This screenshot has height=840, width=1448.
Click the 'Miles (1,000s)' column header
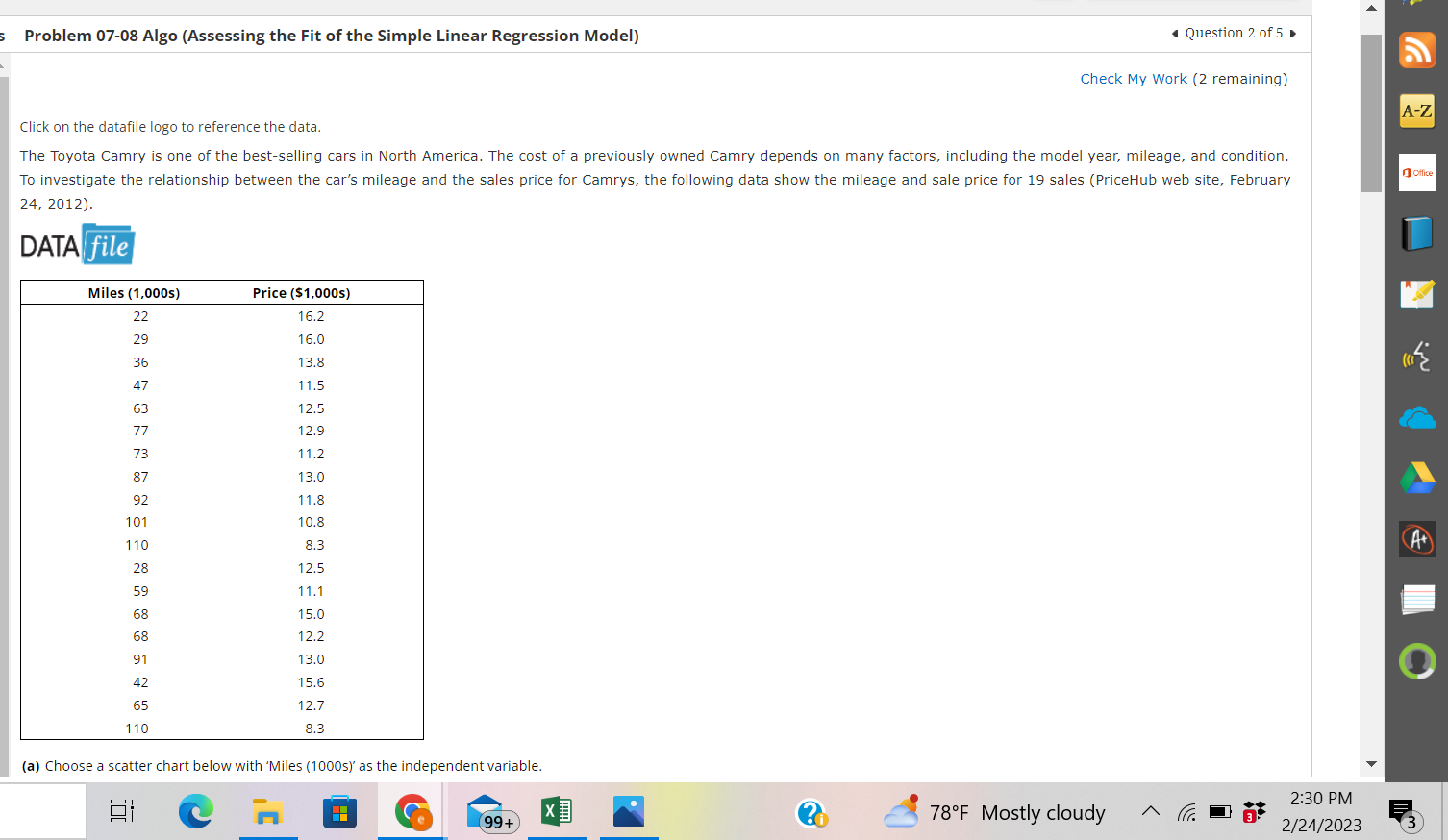click(x=134, y=293)
